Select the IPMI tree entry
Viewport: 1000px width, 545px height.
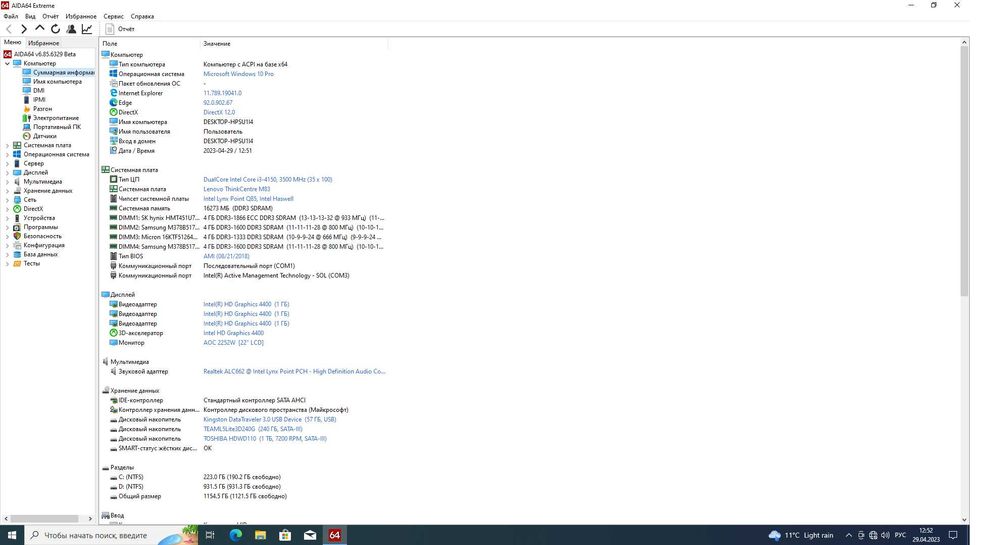tap(39, 99)
